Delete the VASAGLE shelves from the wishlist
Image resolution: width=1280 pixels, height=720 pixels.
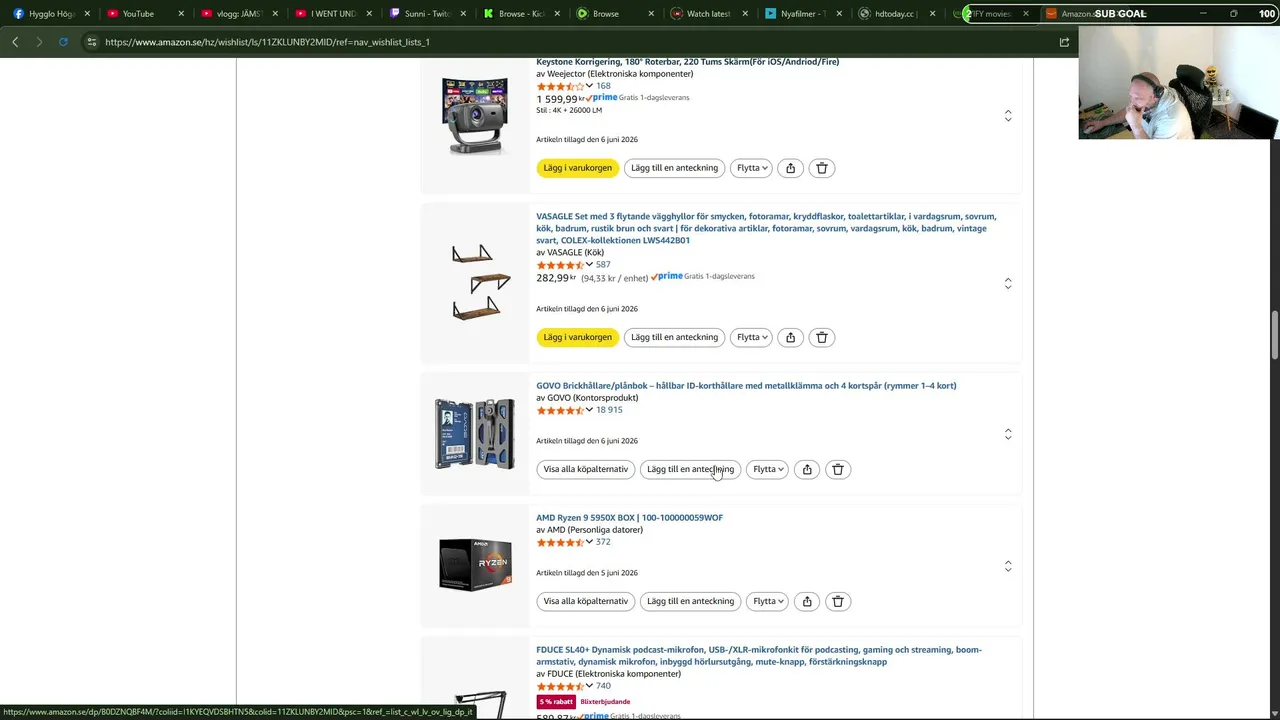[822, 337]
